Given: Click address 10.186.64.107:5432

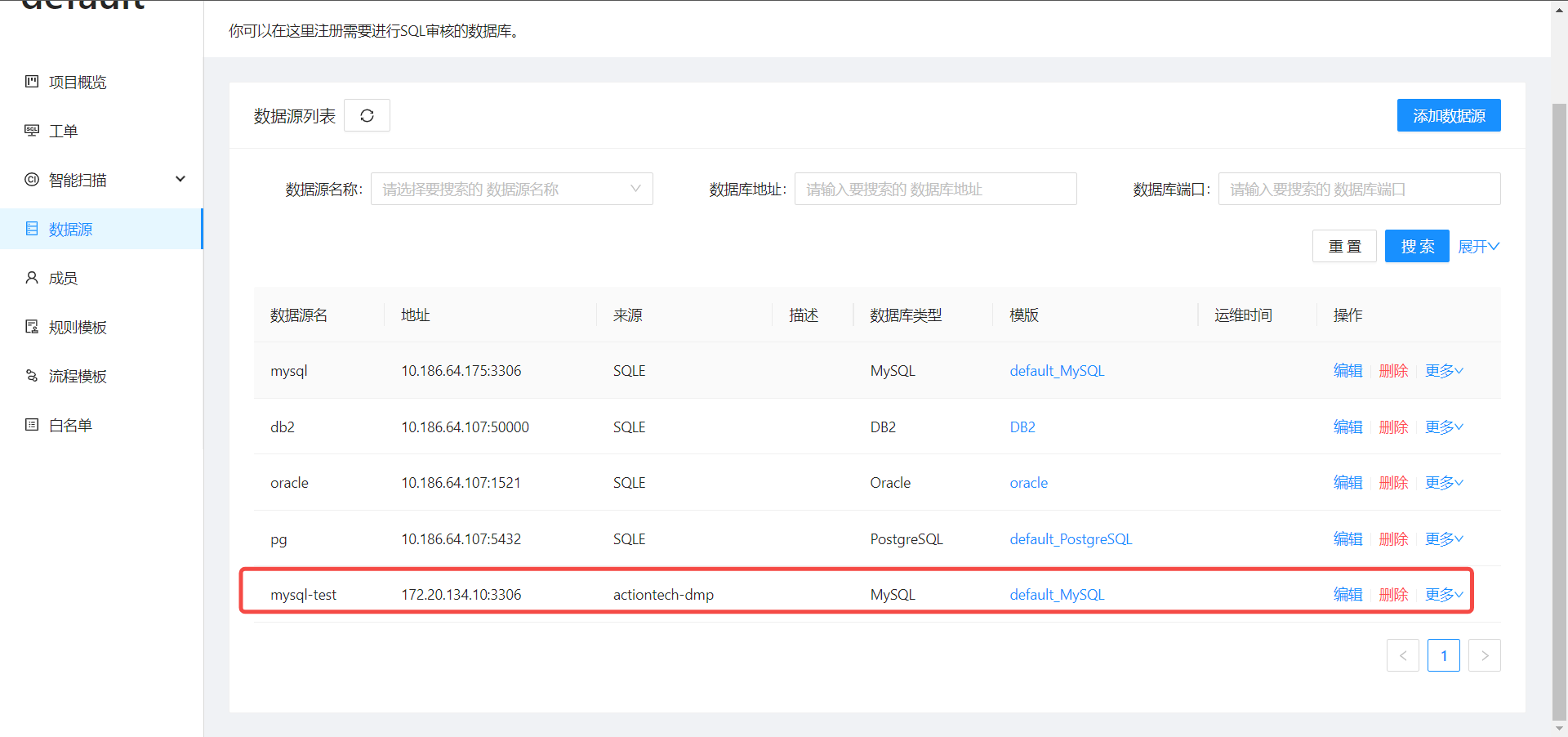Looking at the screenshot, I should (461, 538).
